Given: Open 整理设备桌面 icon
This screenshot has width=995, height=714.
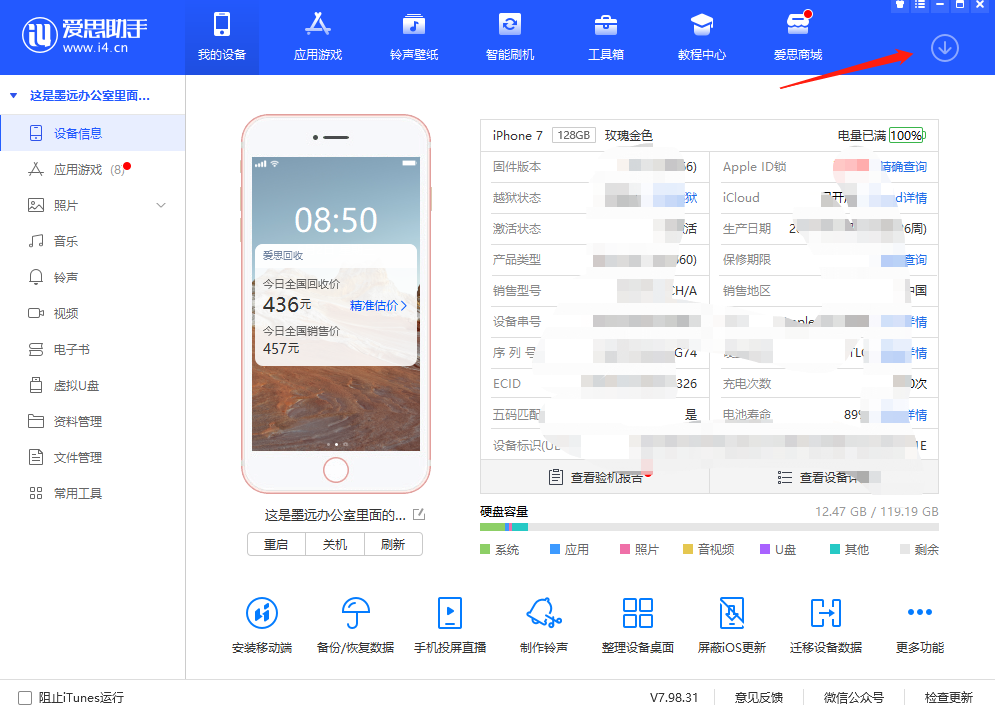Looking at the screenshot, I should [x=638, y=613].
